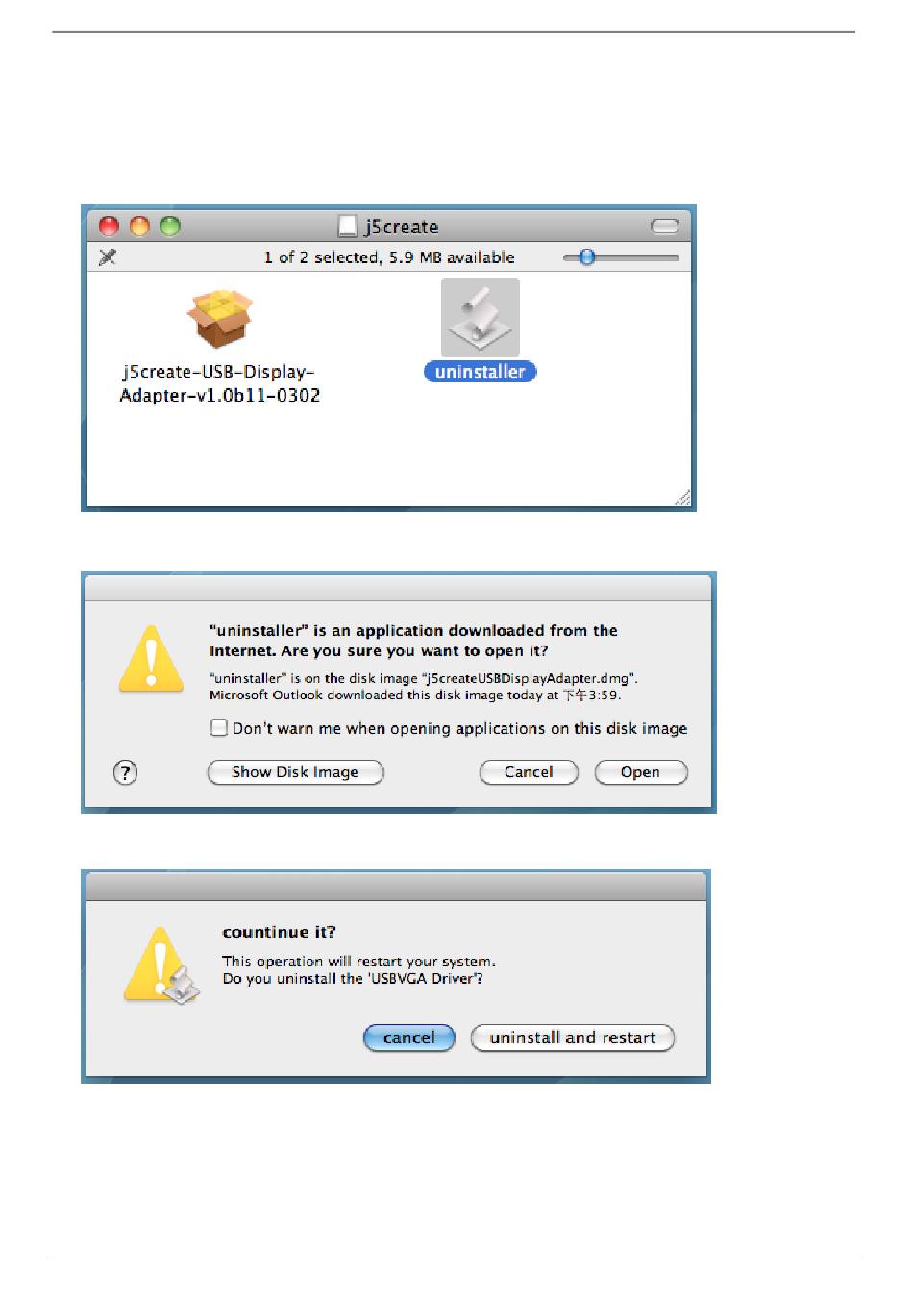This screenshot has height=1316, width=913.
Task: Click uninstall and restart button
Action: pos(573,1037)
